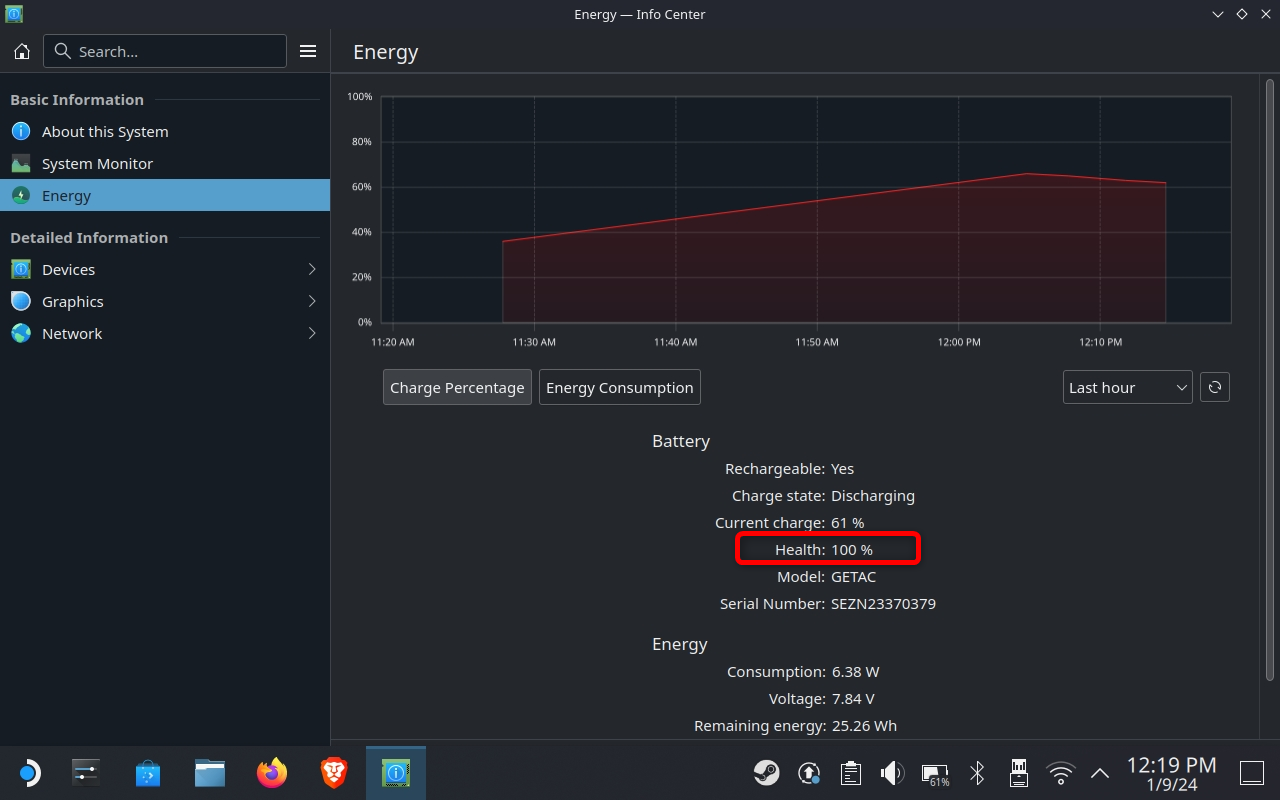The height and width of the screenshot is (800, 1280).
Task: Open the Brave browser taskbar icon
Action: coord(333,772)
